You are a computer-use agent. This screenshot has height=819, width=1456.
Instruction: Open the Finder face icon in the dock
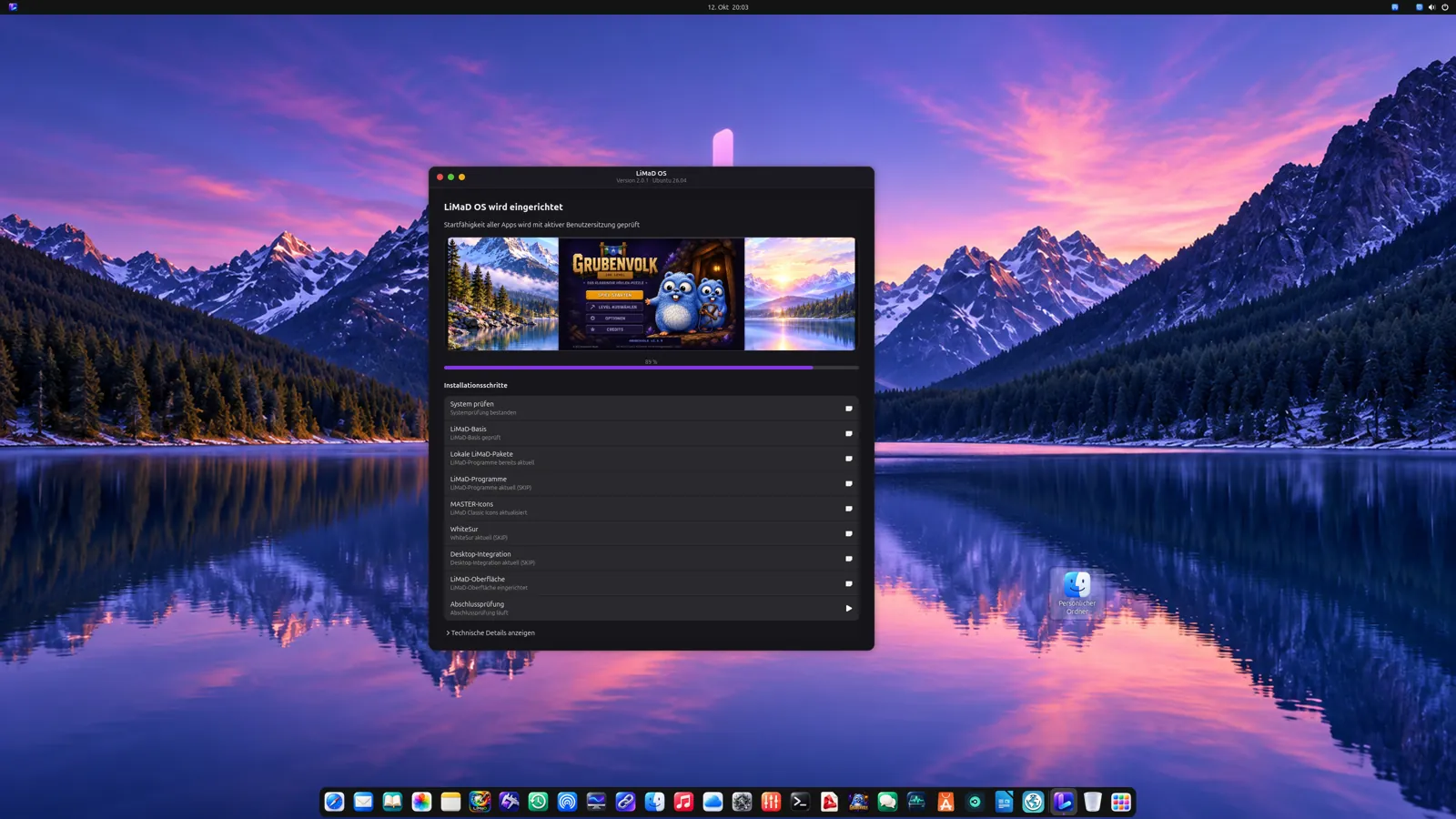click(654, 802)
